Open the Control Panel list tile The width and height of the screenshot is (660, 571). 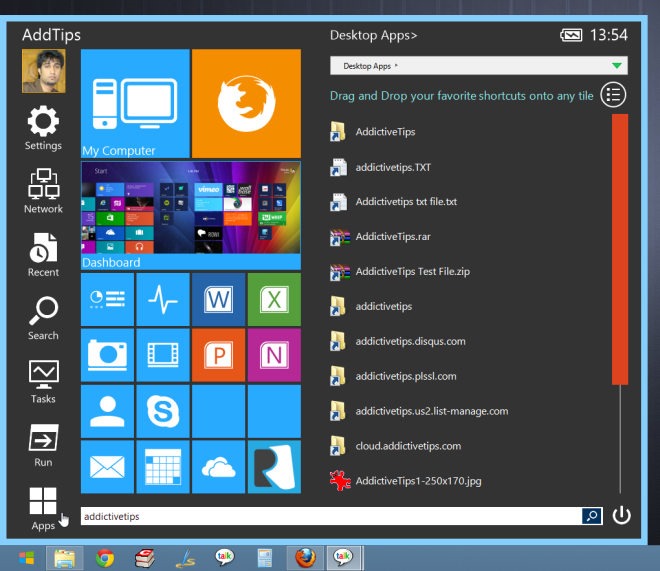pyautogui.click(x=107, y=300)
